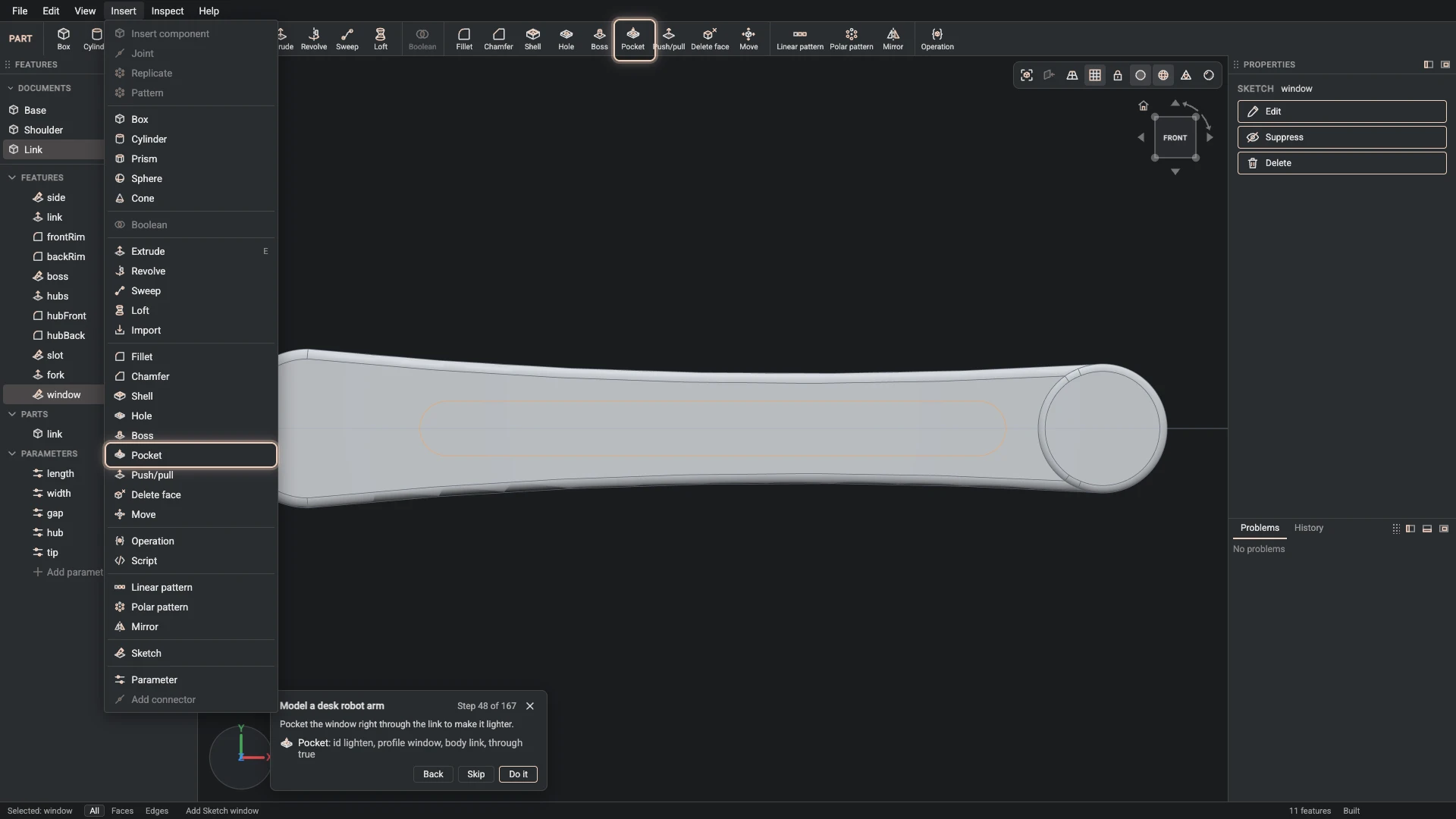Collapse the FEATURES tree section
The image size is (1456, 819).
(x=12, y=177)
